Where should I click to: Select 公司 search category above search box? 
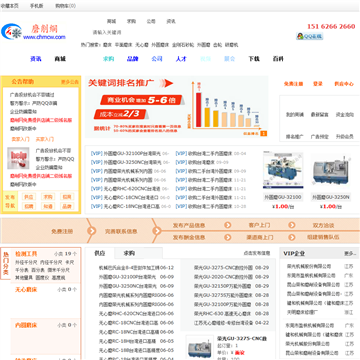pos(151,21)
